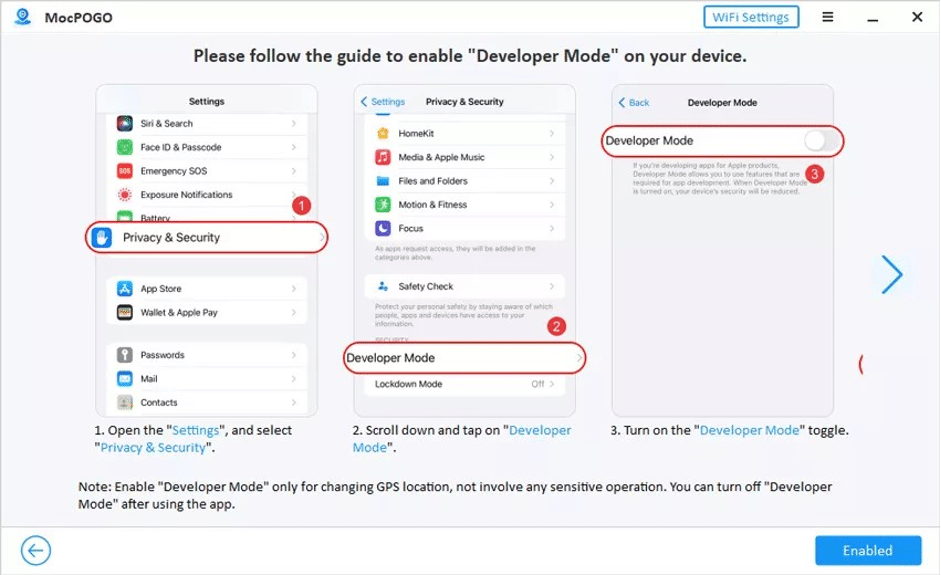Click the Privacy & Security hand icon
This screenshot has height=575, width=941.
[x=102, y=237]
